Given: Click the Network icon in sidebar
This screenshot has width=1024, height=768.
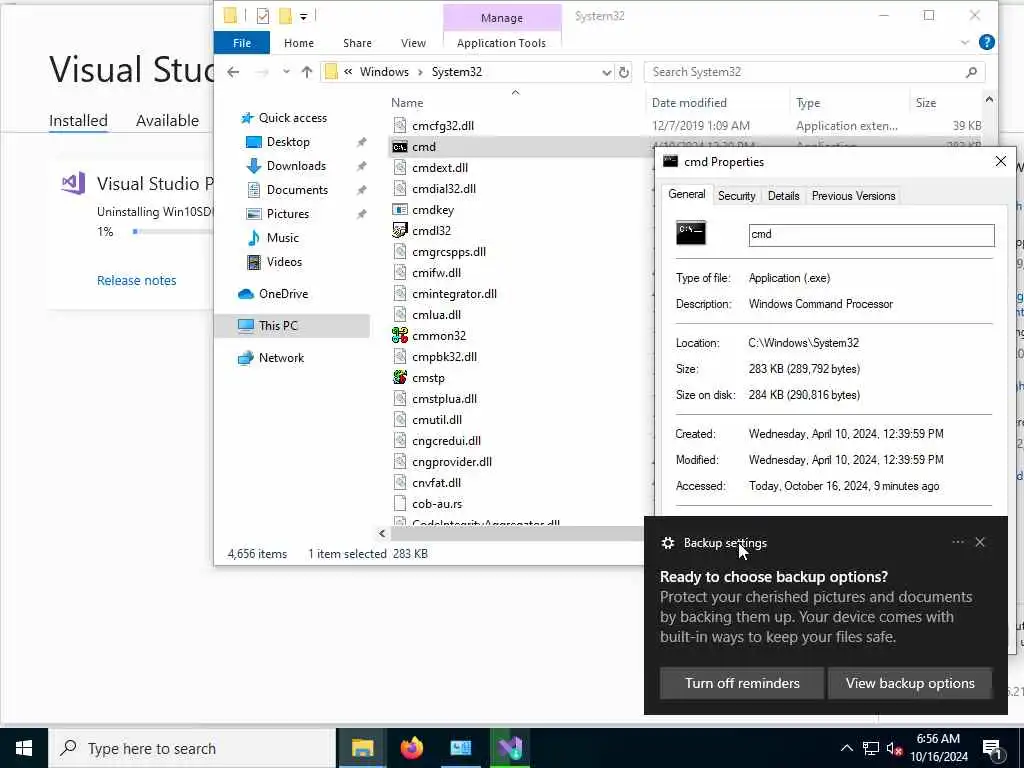Looking at the screenshot, I should pos(246,358).
